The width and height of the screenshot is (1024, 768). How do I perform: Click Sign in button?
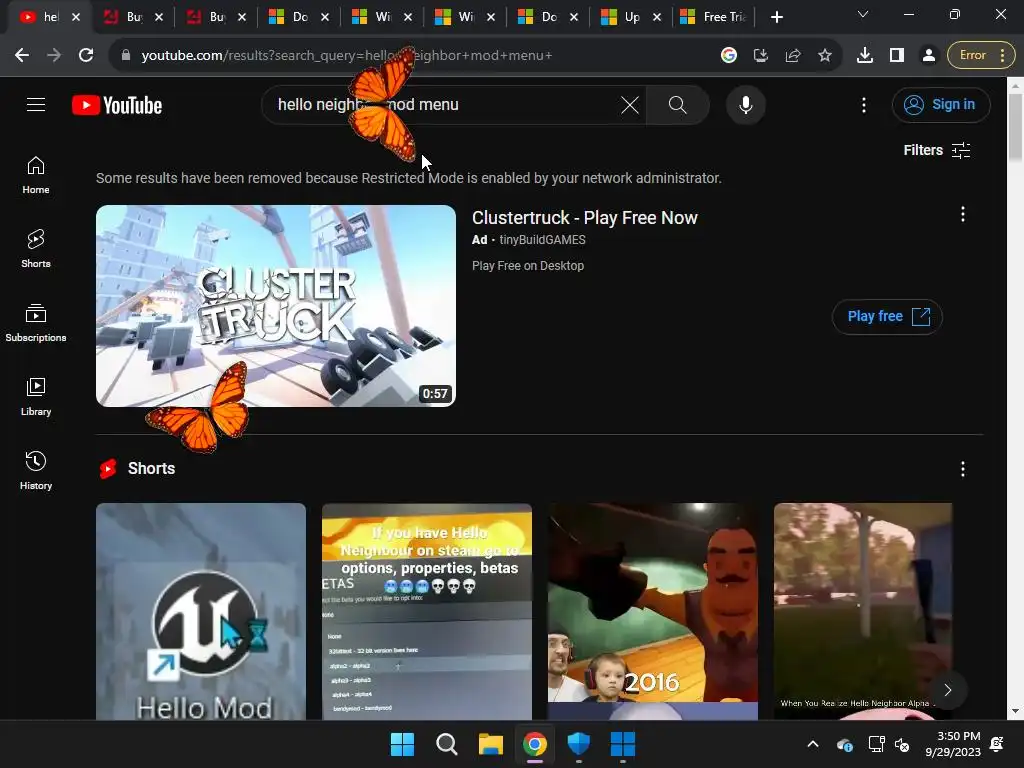point(940,104)
